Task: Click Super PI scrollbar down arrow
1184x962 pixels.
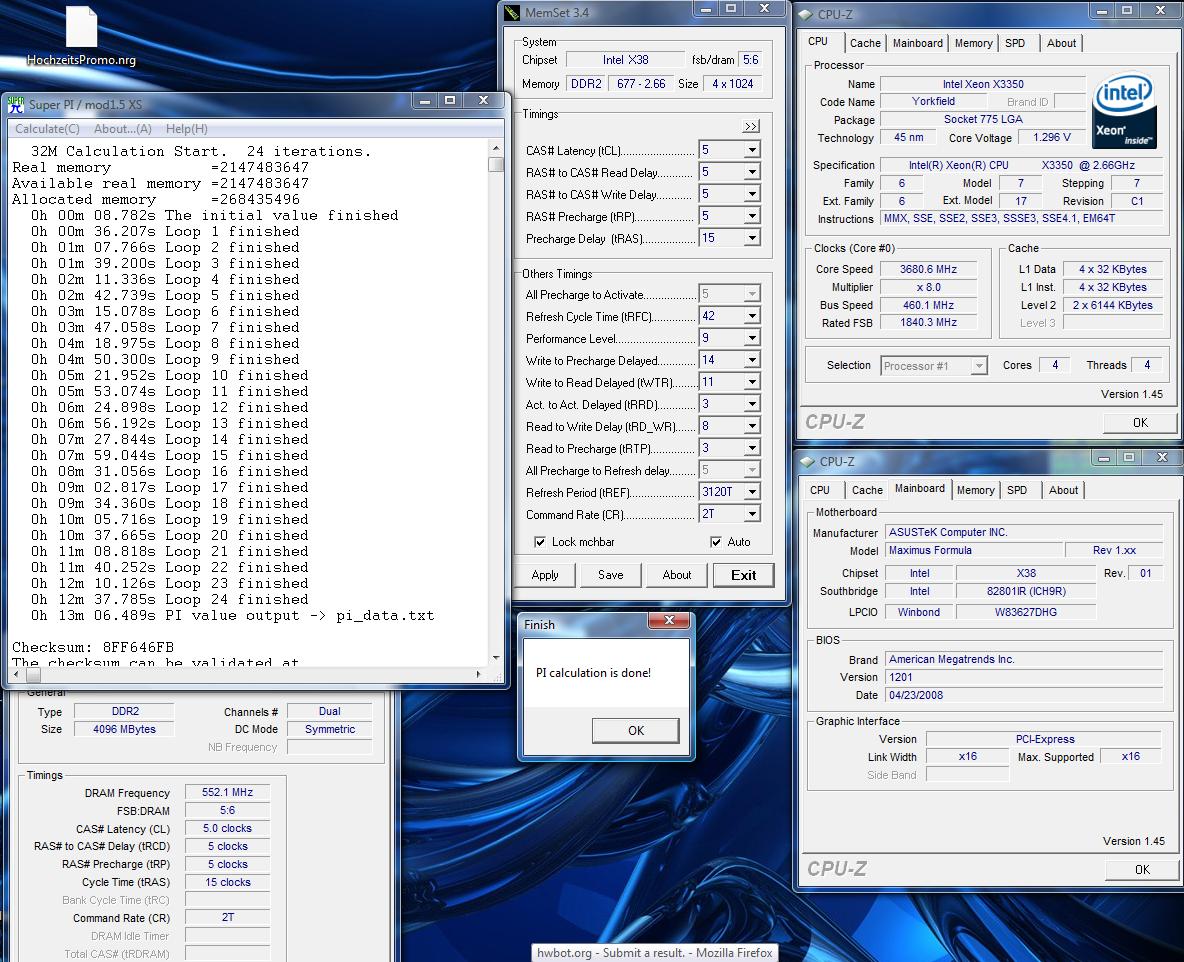Action: click(x=496, y=657)
